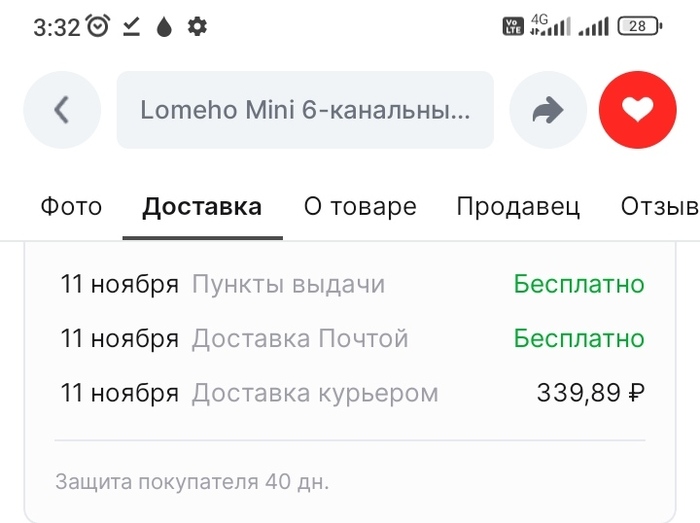The width and height of the screenshot is (700, 523).
Task: Tap the back arrow button
Action: (62, 110)
